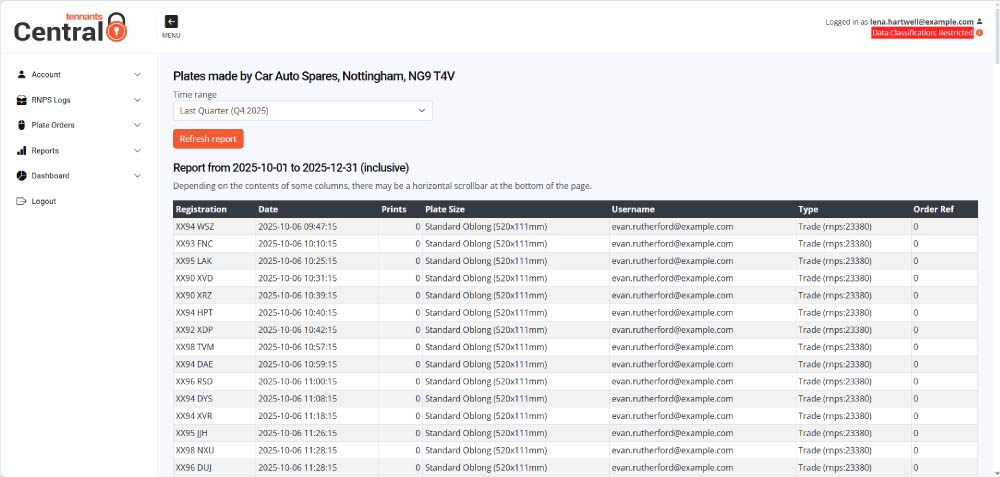The width and height of the screenshot is (1000, 477).
Task: Open the Time range dropdown
Action: point(302,110)
